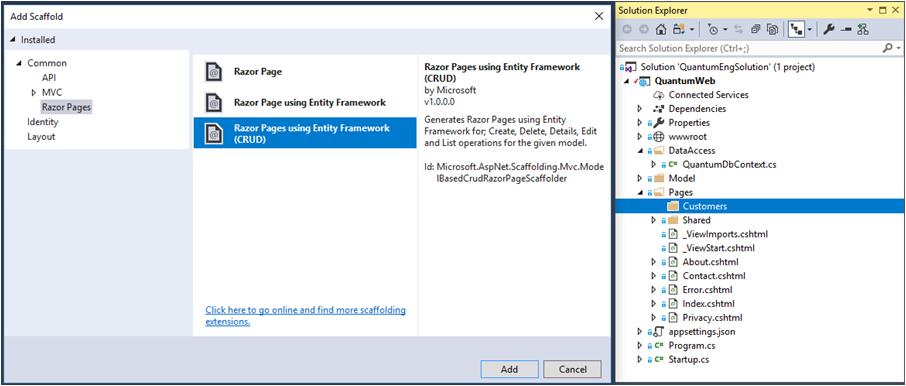Select Razor Page using Entity Framework item
Image resolution: width=906 pixels, height=386 pixels.
(x=305, y=103)
